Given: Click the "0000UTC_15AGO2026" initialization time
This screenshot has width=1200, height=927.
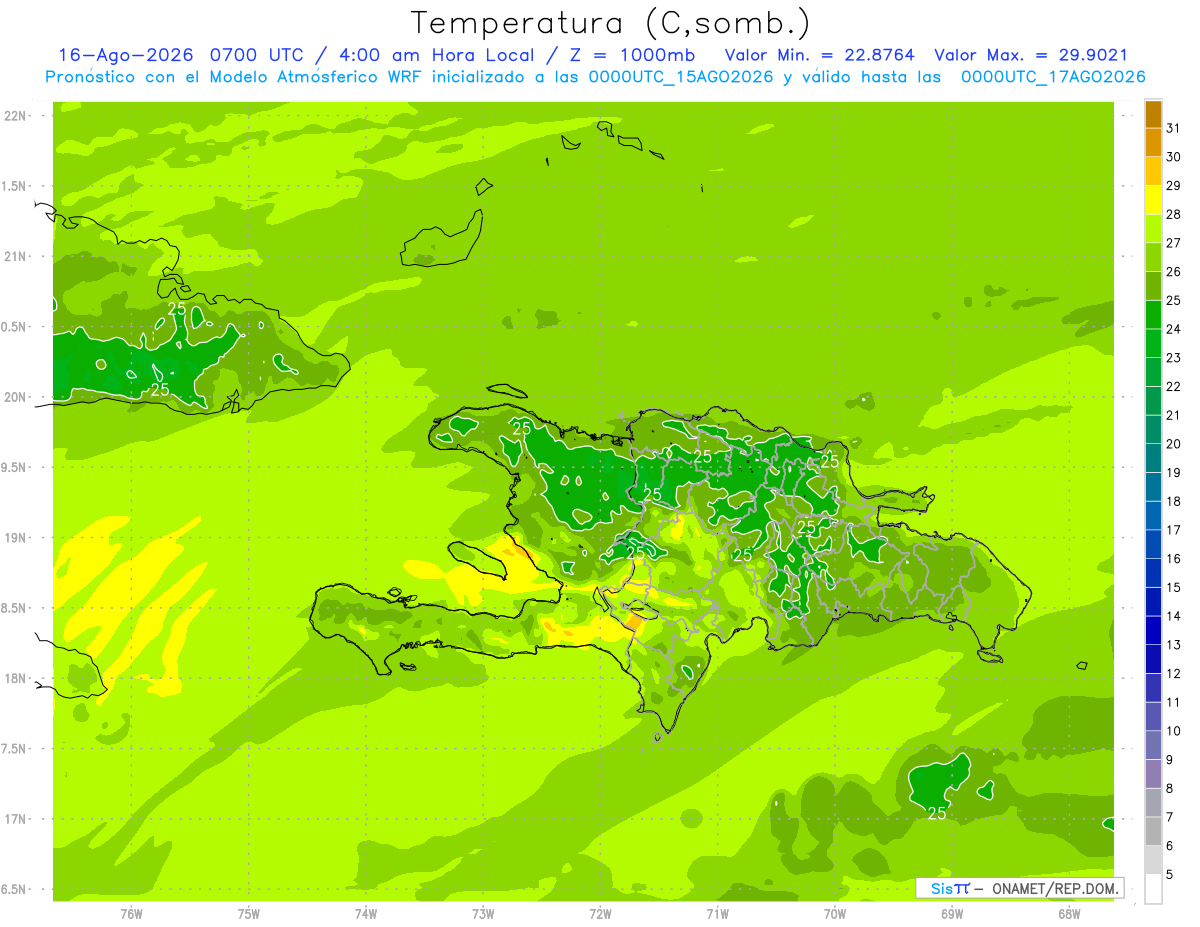Looking at the screenshot, I should pyautogui.click(x=680, y=77).
